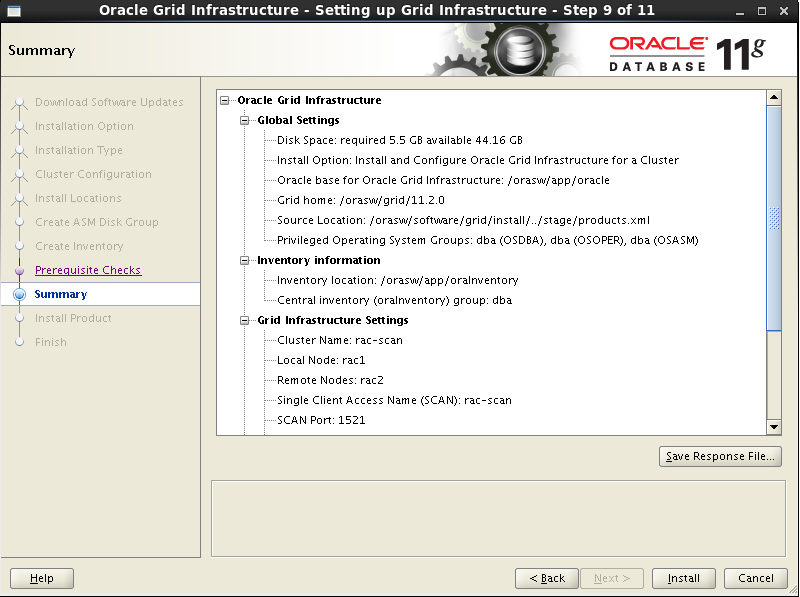Click the window menu icon in title bar
The width and height of the screenshot is (800, 597).
(x=14, y=11)
